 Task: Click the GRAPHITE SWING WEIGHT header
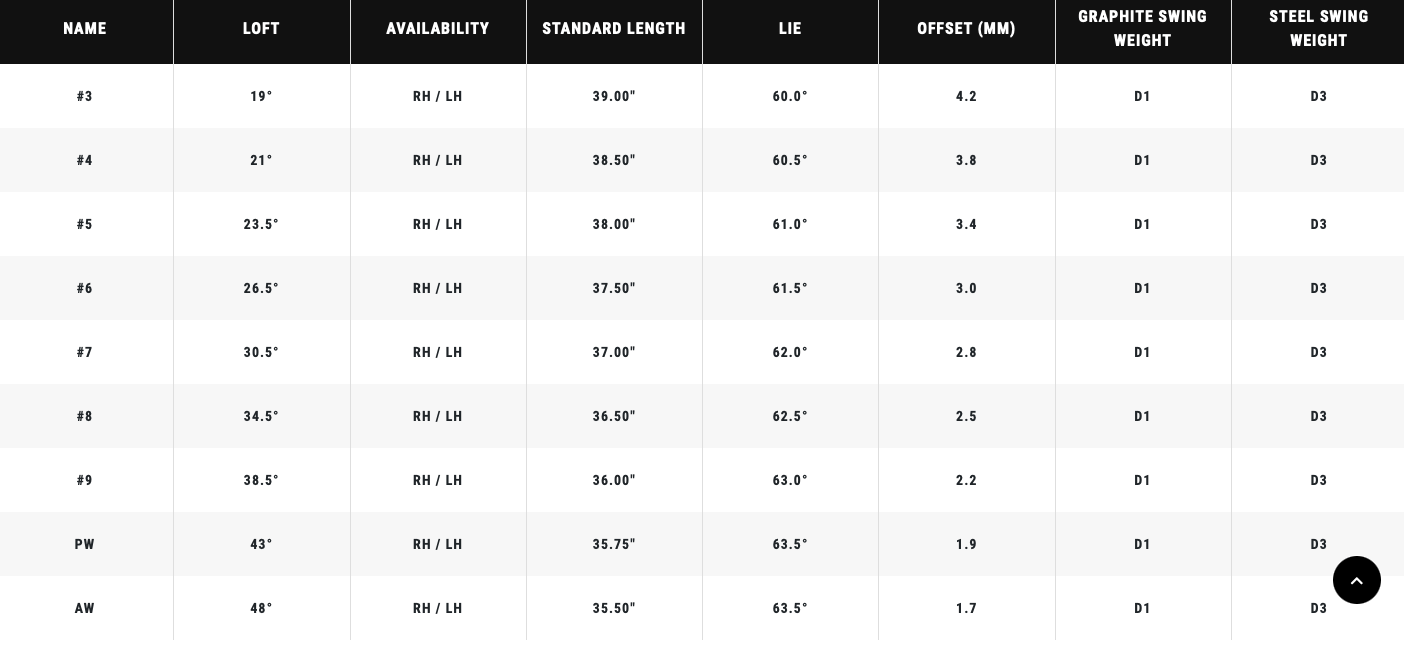[1142, 29]
